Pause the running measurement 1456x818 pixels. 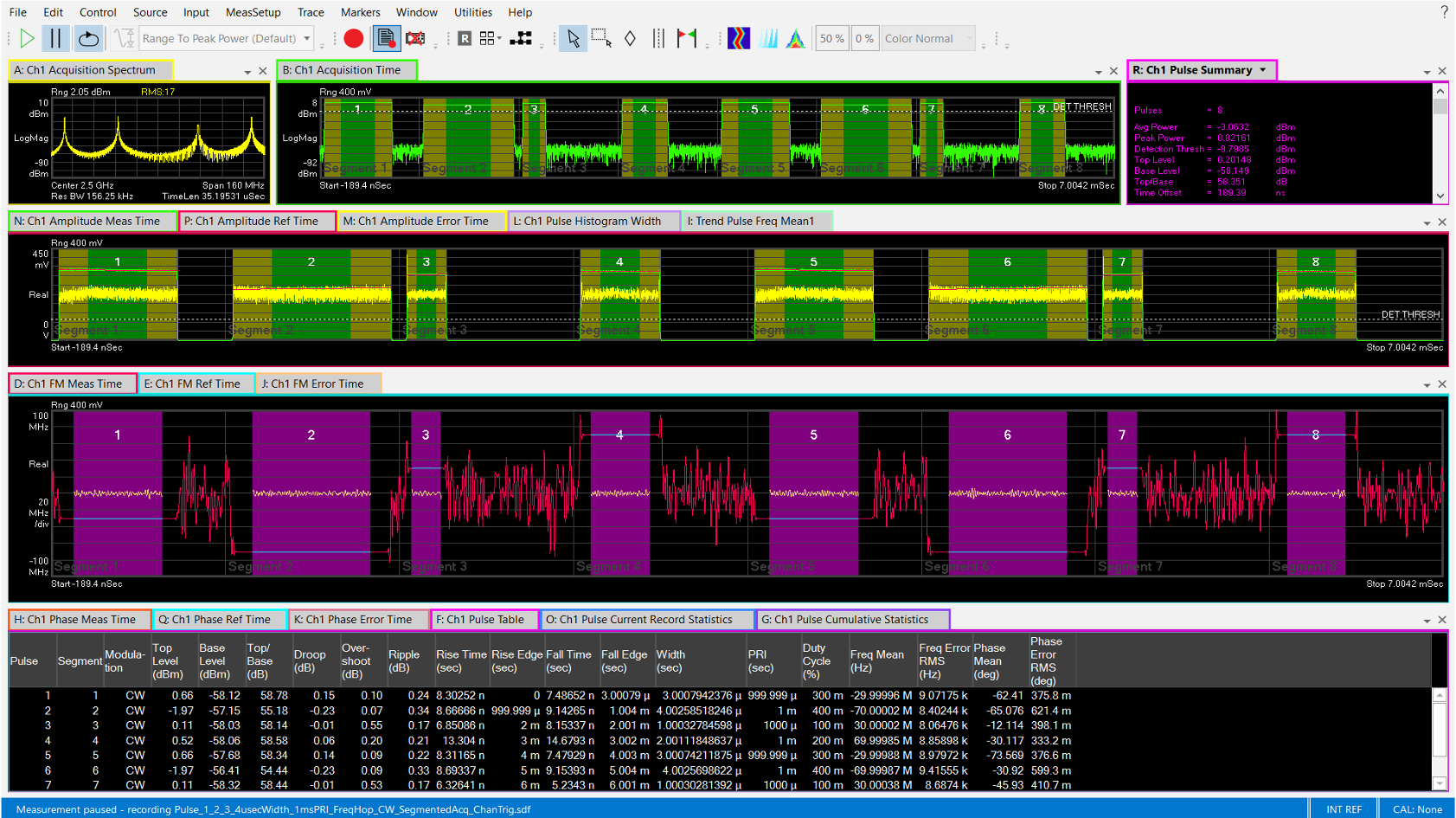[54, 38]
